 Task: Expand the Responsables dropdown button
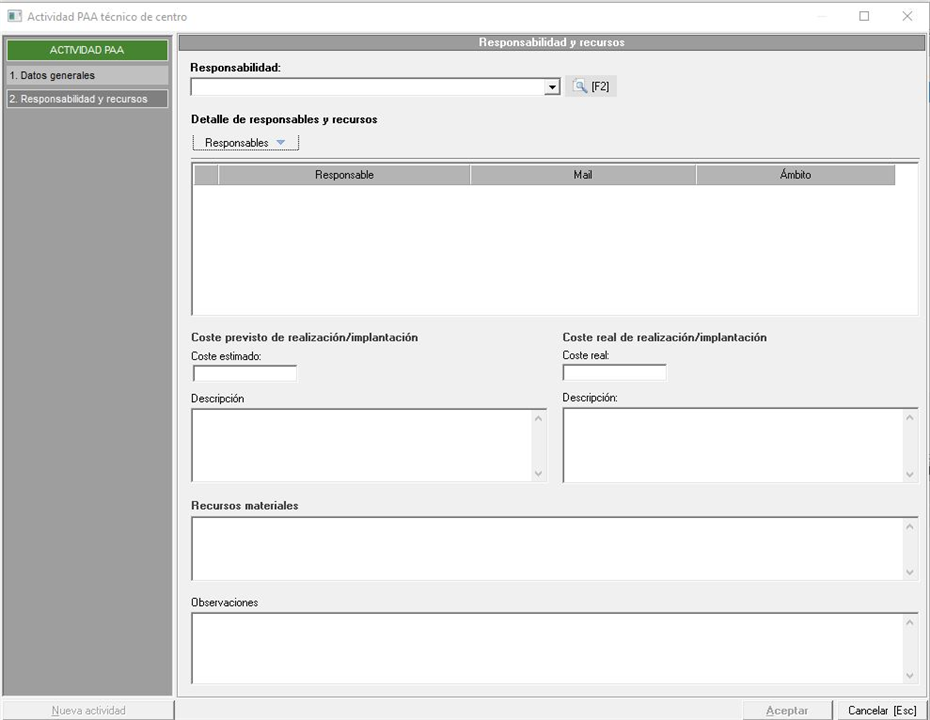(245, 143)
